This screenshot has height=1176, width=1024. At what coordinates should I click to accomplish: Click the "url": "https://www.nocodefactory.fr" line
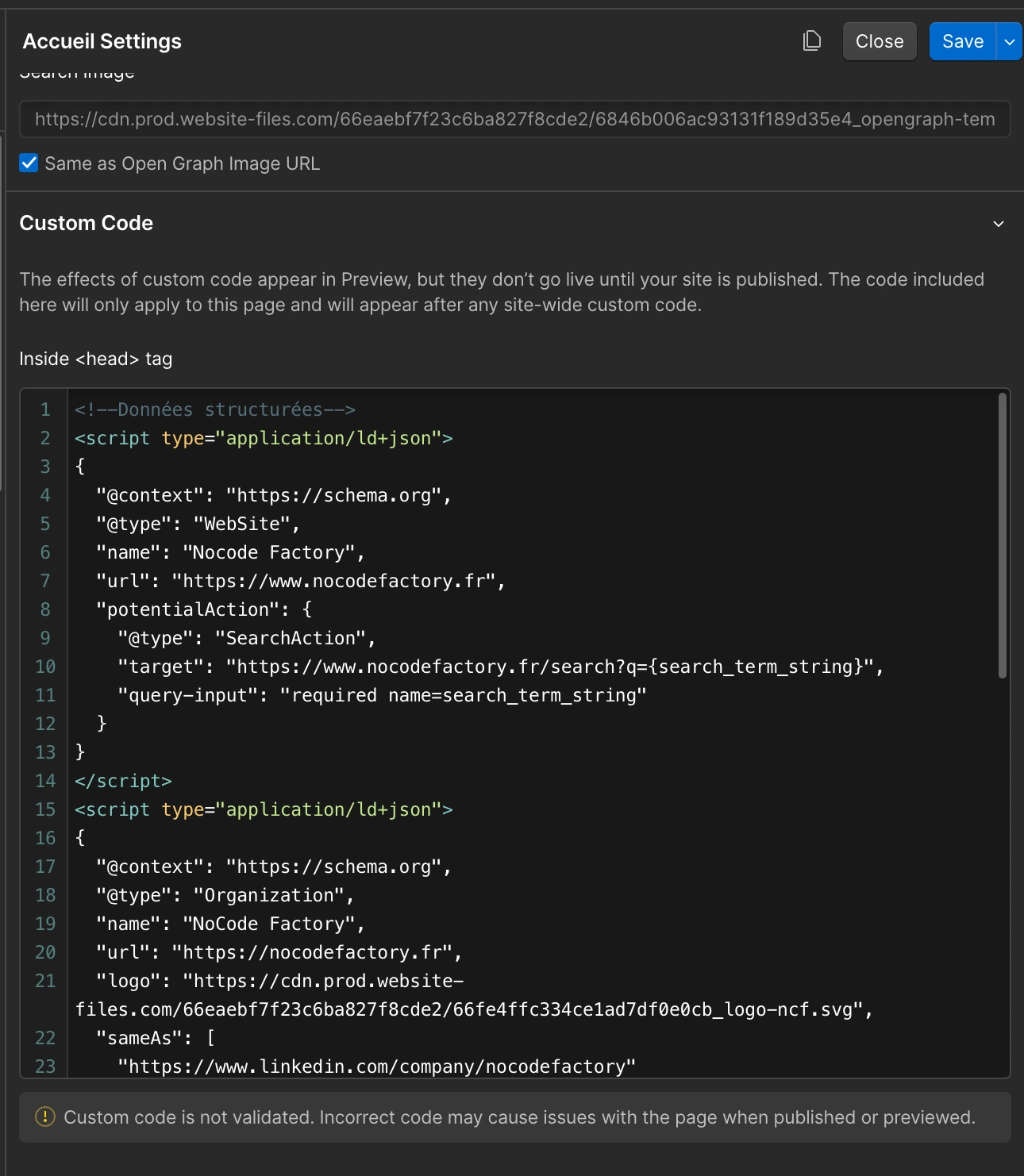(x=301, y=581)
